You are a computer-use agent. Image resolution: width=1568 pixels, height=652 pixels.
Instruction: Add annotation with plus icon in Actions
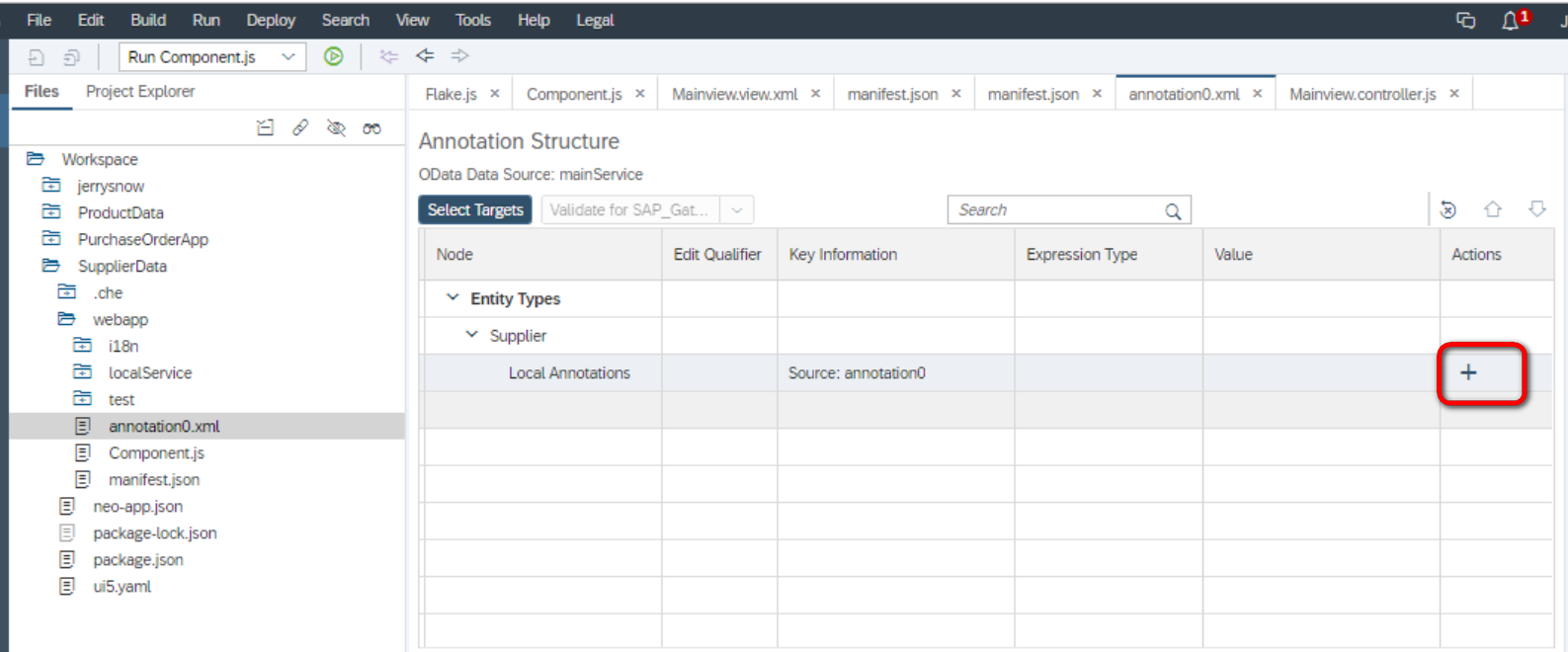pyautogui.click(x=1468, y=372)
